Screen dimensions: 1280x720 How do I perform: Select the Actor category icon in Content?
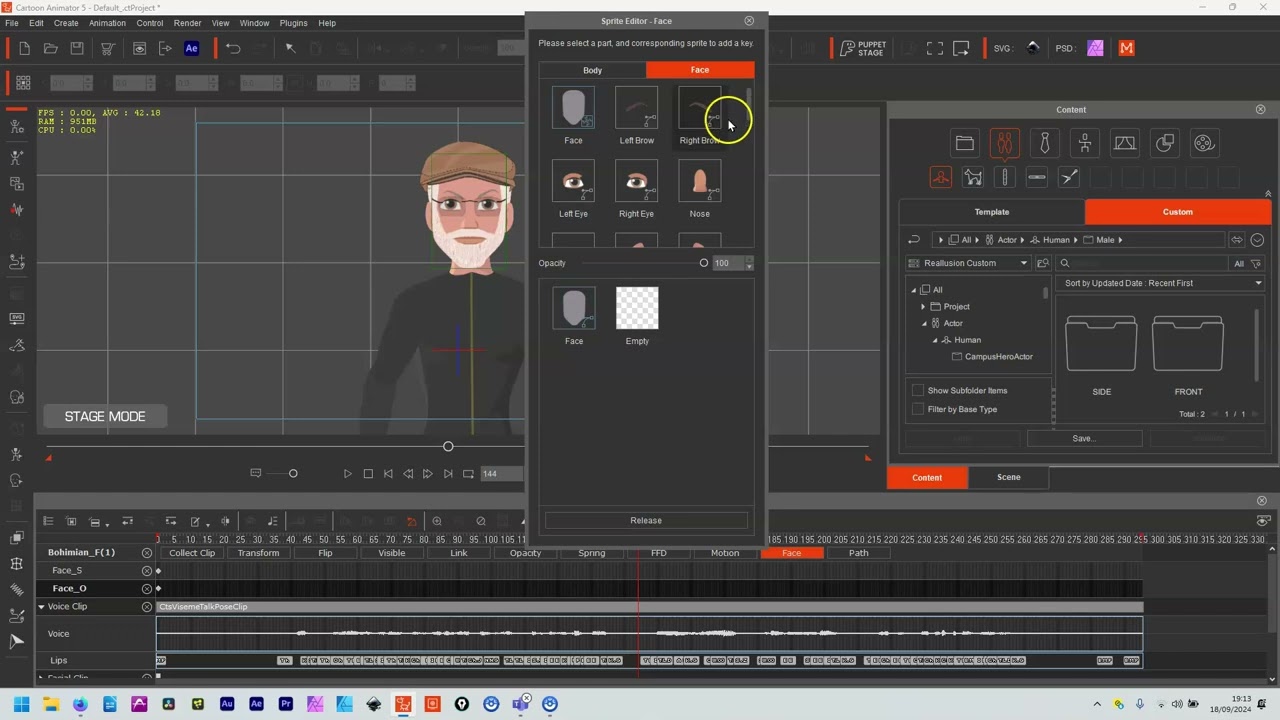1004,144
